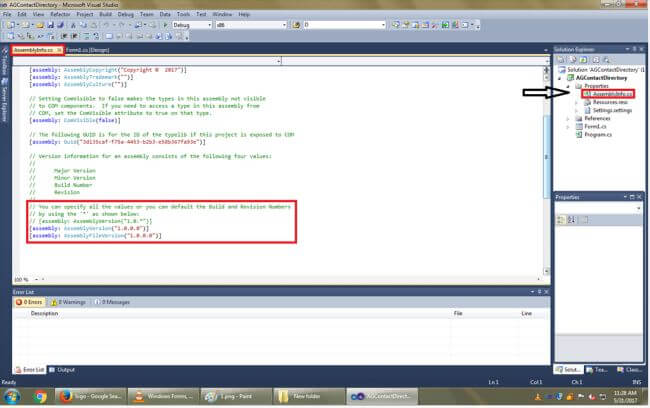Click the Description column header
Image resolution: width=650 pixels, height=408 pixels.
[x=44, y=313]
